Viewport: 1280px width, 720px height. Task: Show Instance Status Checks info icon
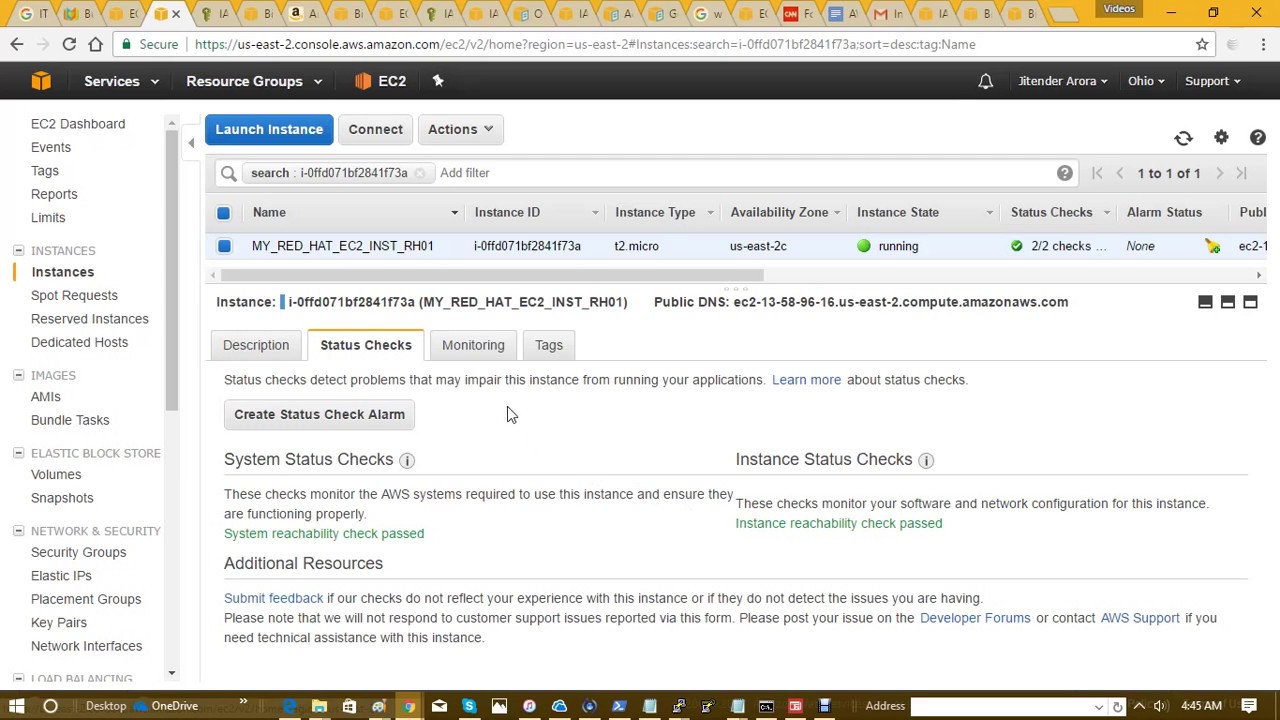pyautogui.click(x=926, y=460)
